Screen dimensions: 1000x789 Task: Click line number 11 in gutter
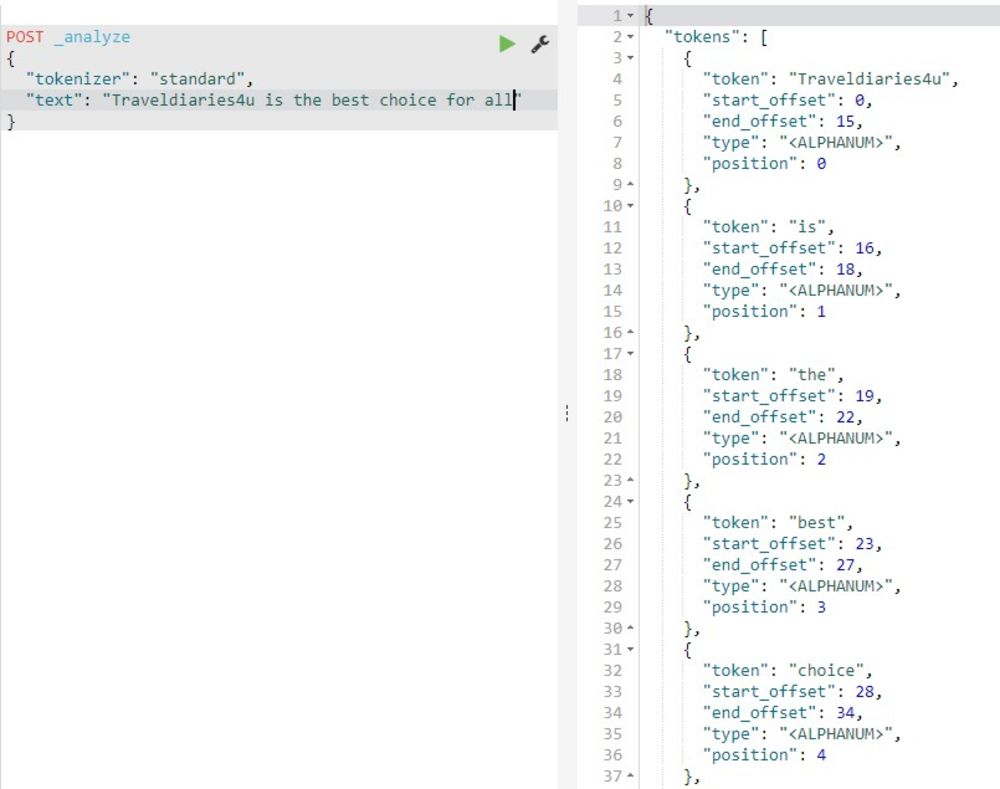click(x=612, y=227)
